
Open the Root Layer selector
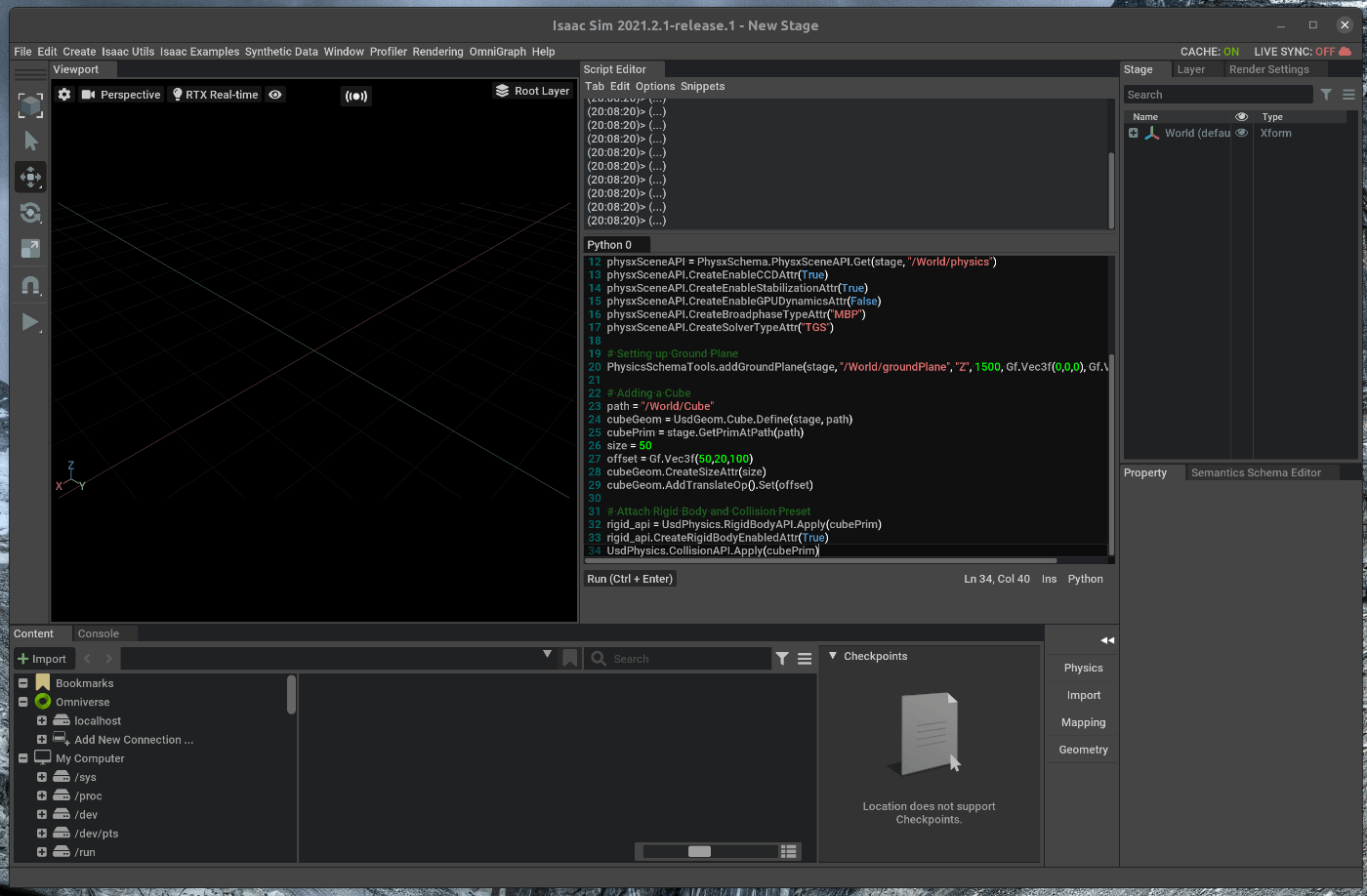pyautogui.click(x=532, y=91)
